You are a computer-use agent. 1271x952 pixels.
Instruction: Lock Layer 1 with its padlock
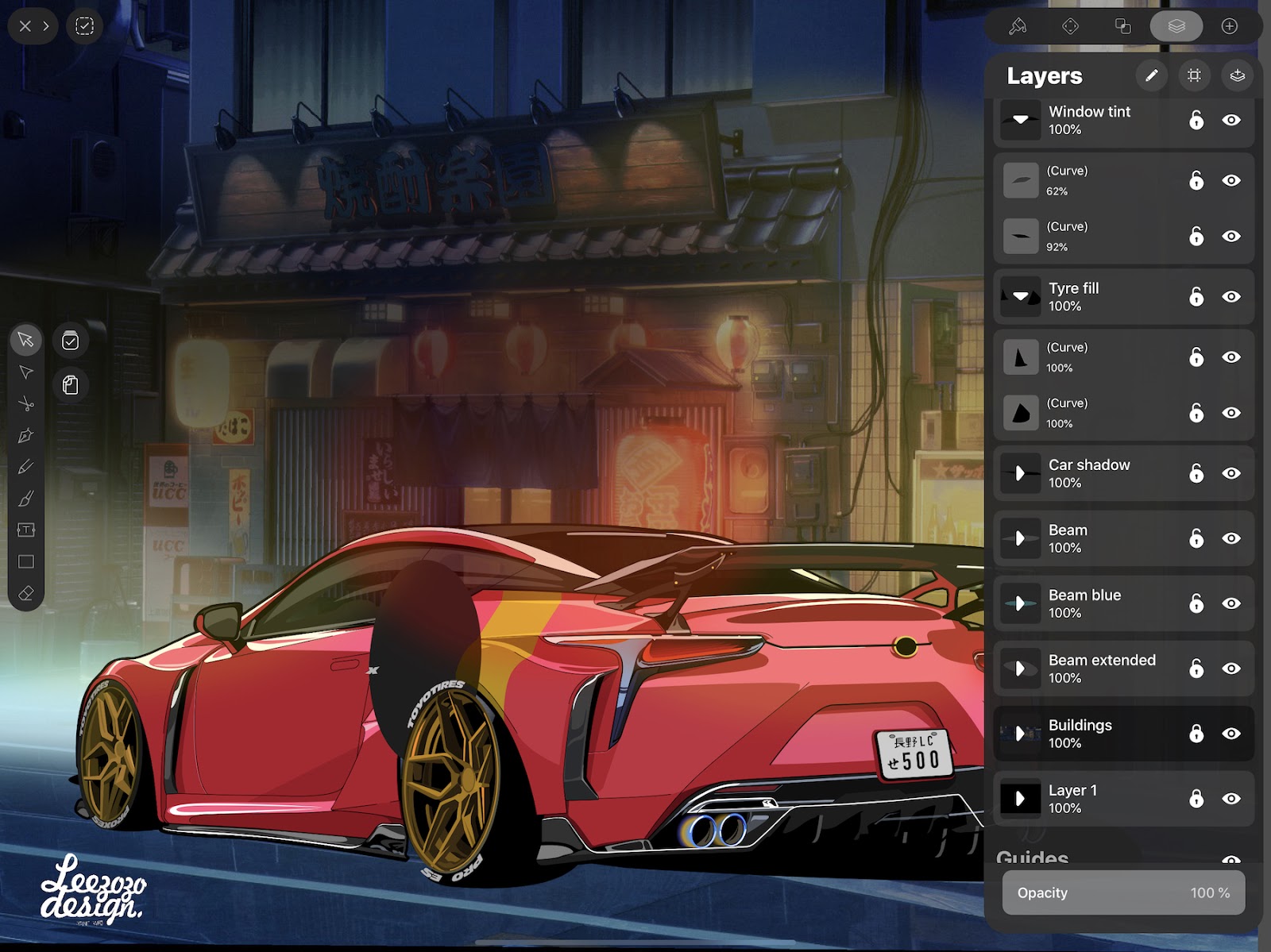tap(1196, 799)
